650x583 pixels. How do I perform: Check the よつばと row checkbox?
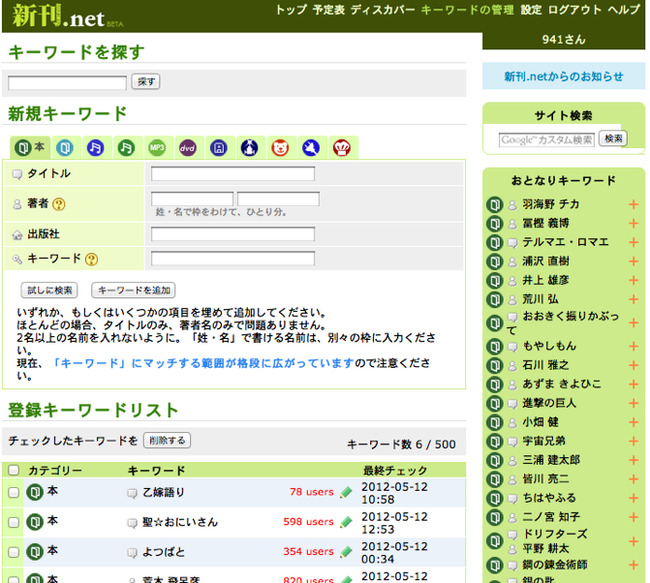click(14, 552)
